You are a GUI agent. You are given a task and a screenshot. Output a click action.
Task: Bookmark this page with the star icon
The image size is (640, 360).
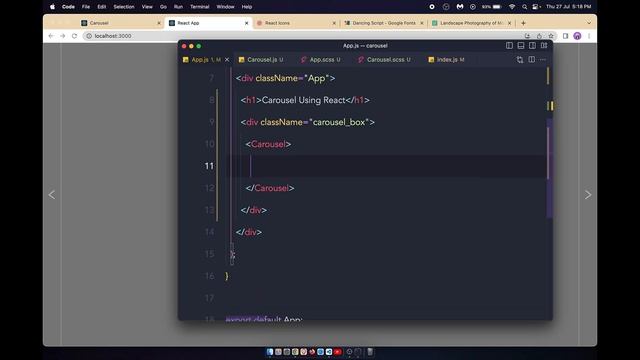551,36
